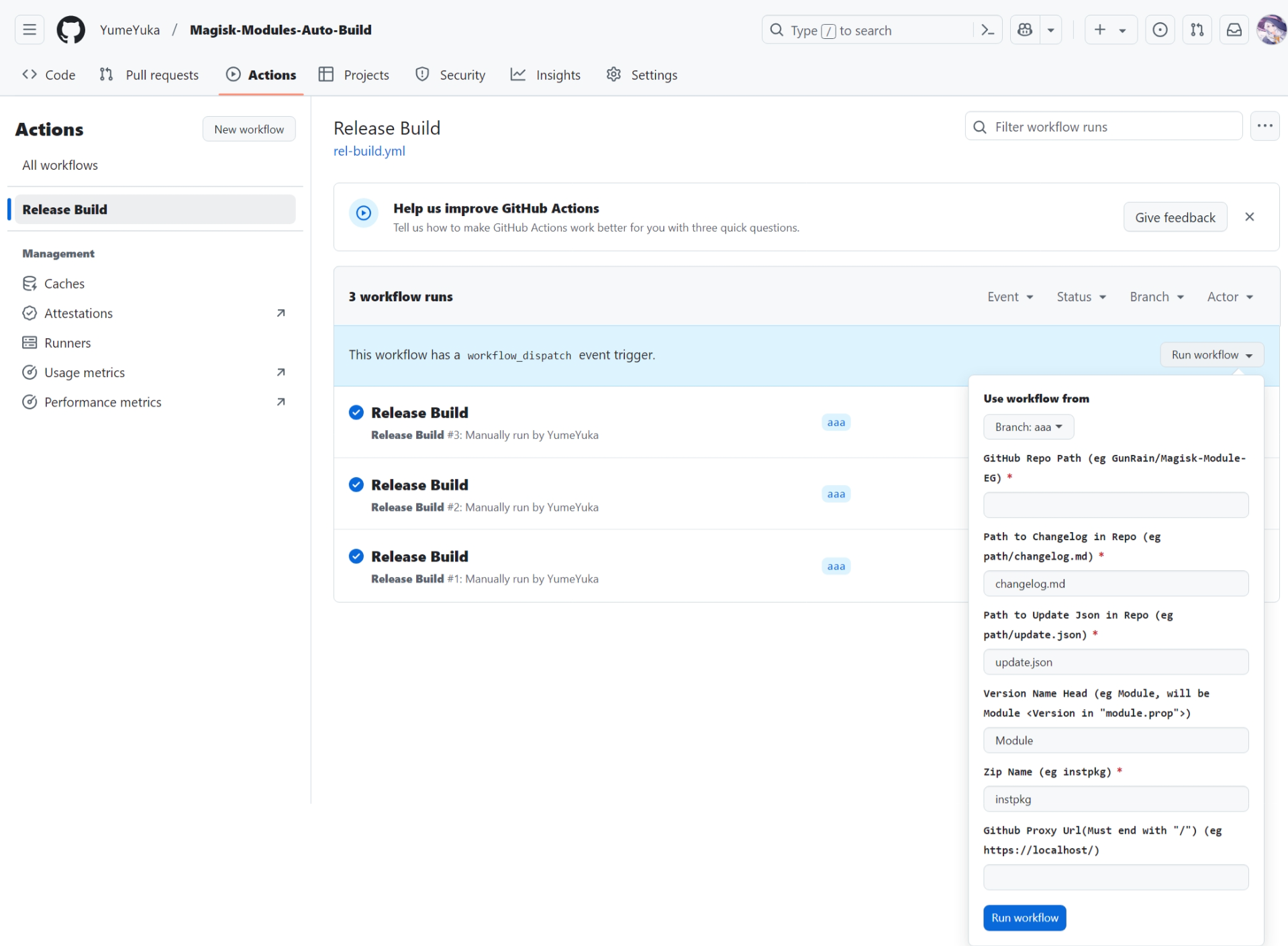Open pull requests icon in header

(x=1197, y=30)
